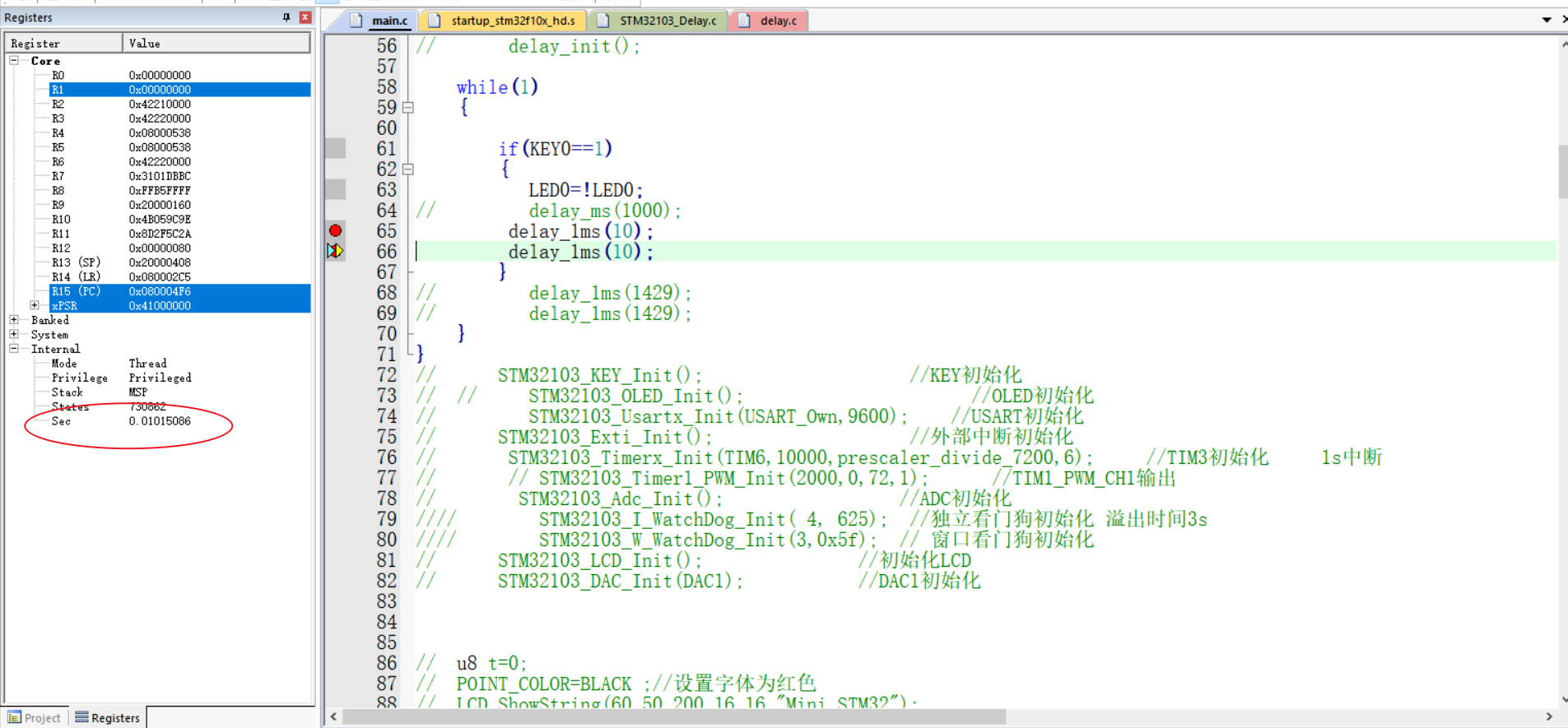Screen dimensions: 1568x728
Task: Select register R0 row
Action: pyautogui.click(x=179, y=75)
